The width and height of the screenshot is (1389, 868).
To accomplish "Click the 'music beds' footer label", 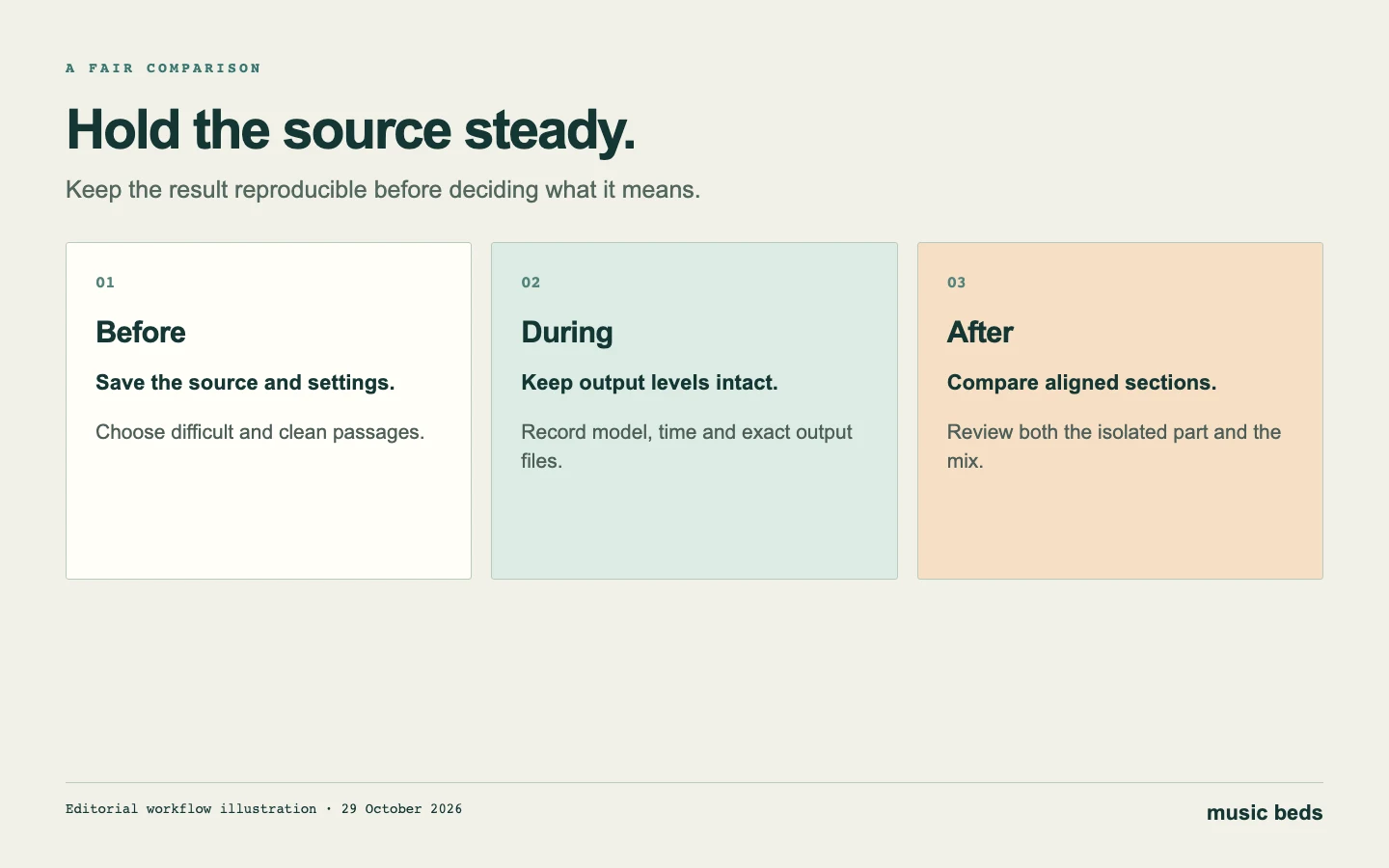I will 1265,813.
